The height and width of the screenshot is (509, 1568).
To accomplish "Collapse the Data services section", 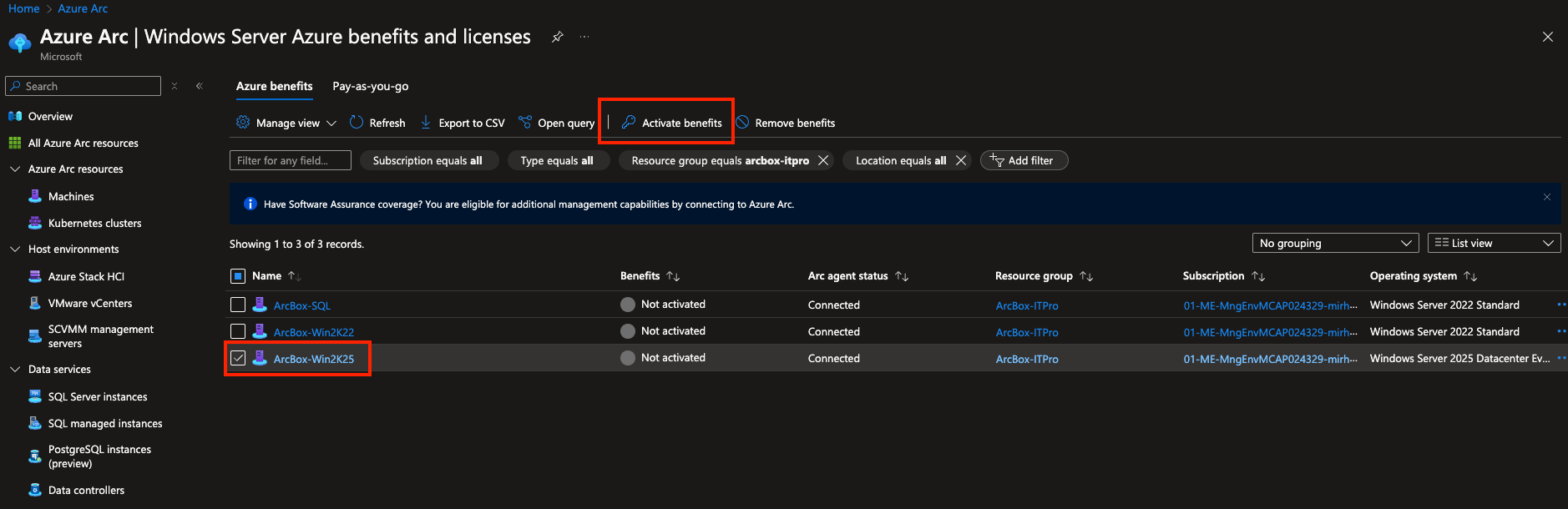I will click(15, 369).
